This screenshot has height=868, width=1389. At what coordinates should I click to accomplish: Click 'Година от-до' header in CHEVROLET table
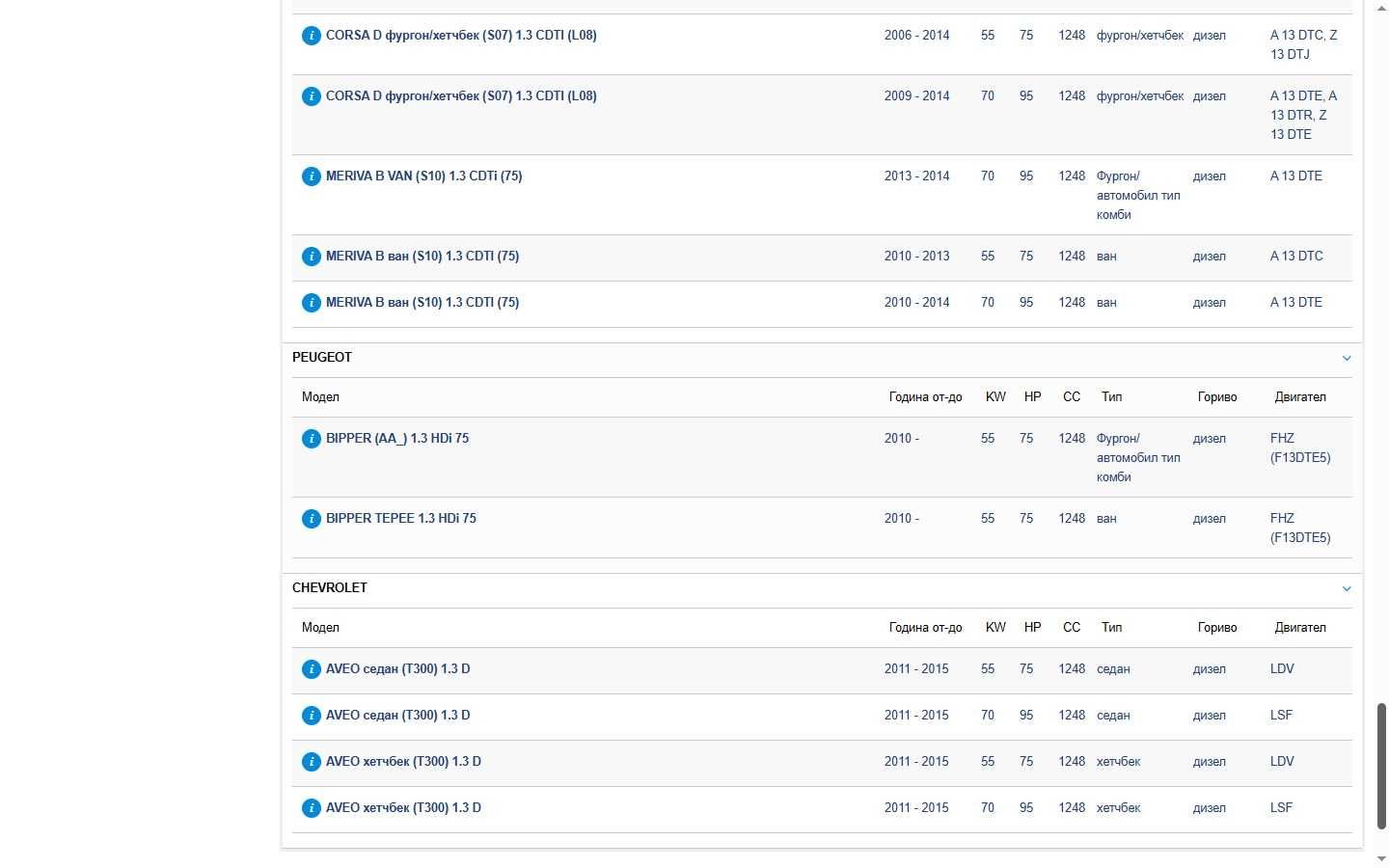tap(926, 627)
